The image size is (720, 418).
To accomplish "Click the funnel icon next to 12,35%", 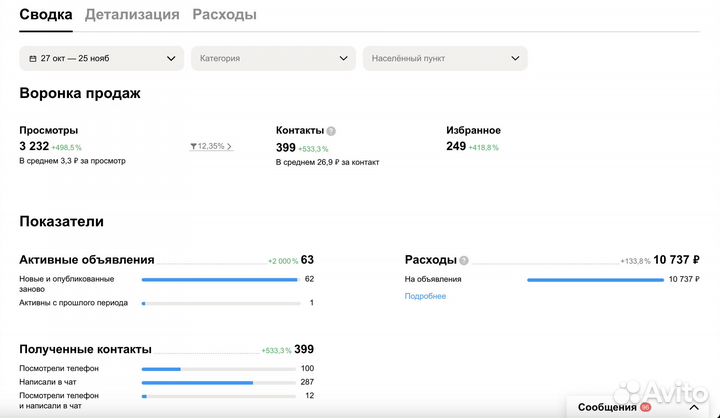I will (193, 147).
